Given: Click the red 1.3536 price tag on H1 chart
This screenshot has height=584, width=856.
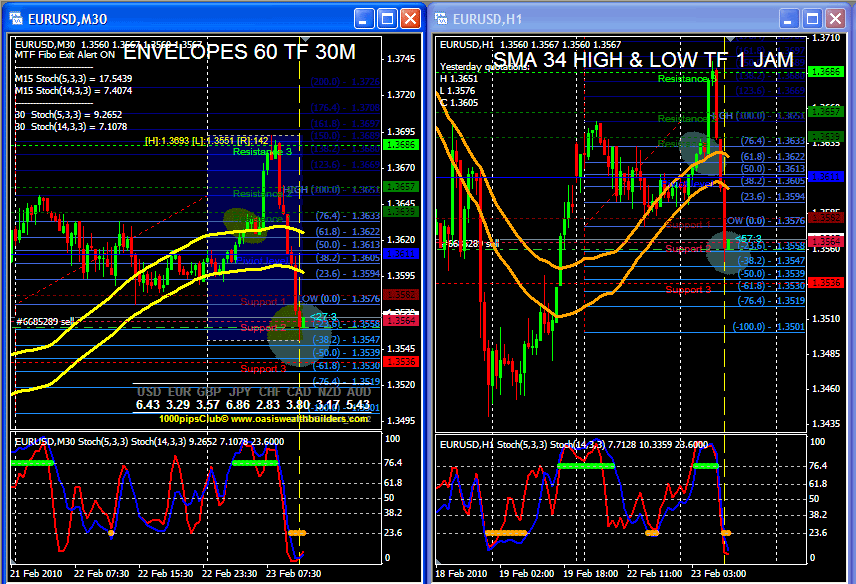Looking at the screenshot, I should point(826,283).
